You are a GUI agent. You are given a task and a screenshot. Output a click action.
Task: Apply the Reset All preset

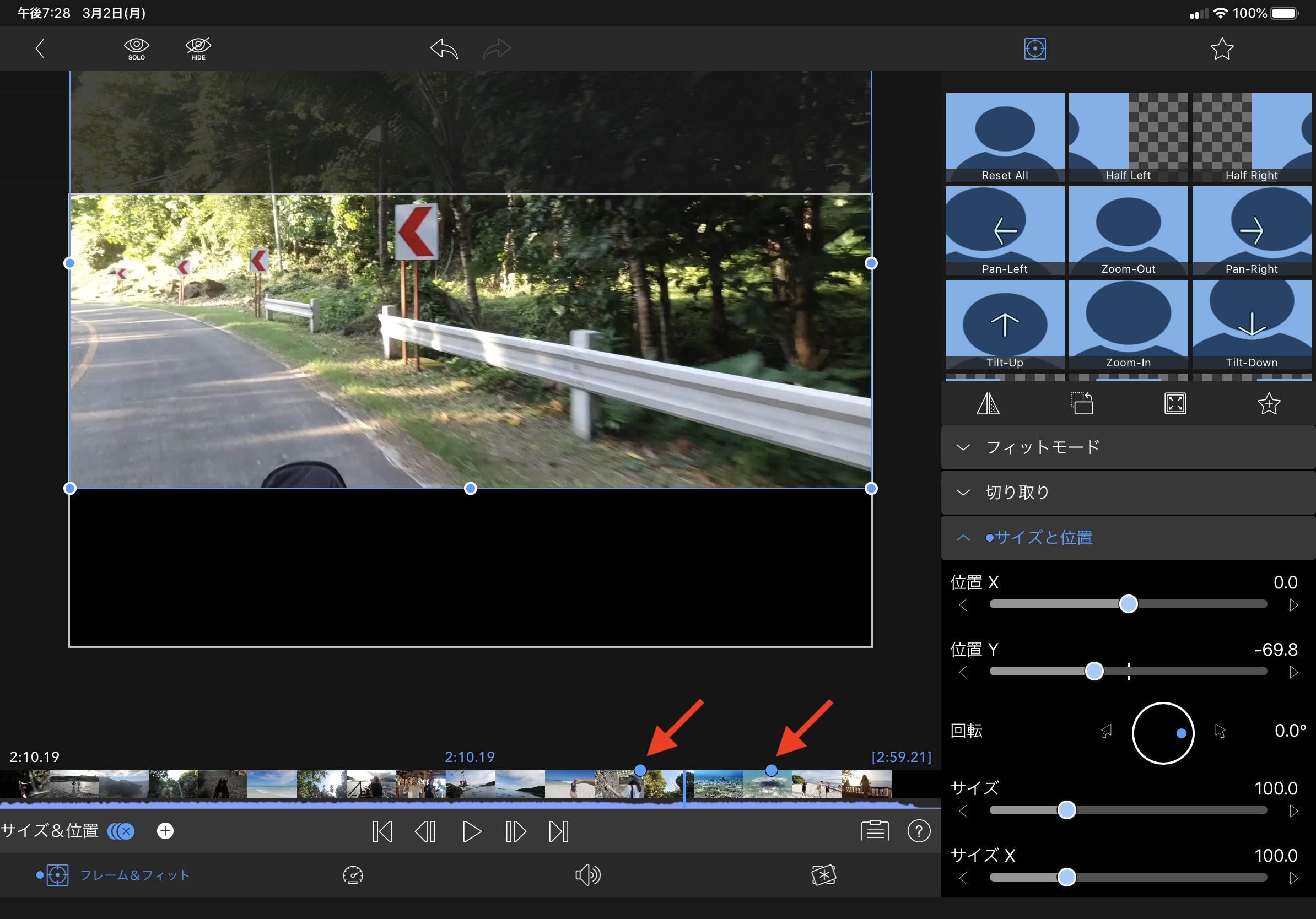(1004, 137)
